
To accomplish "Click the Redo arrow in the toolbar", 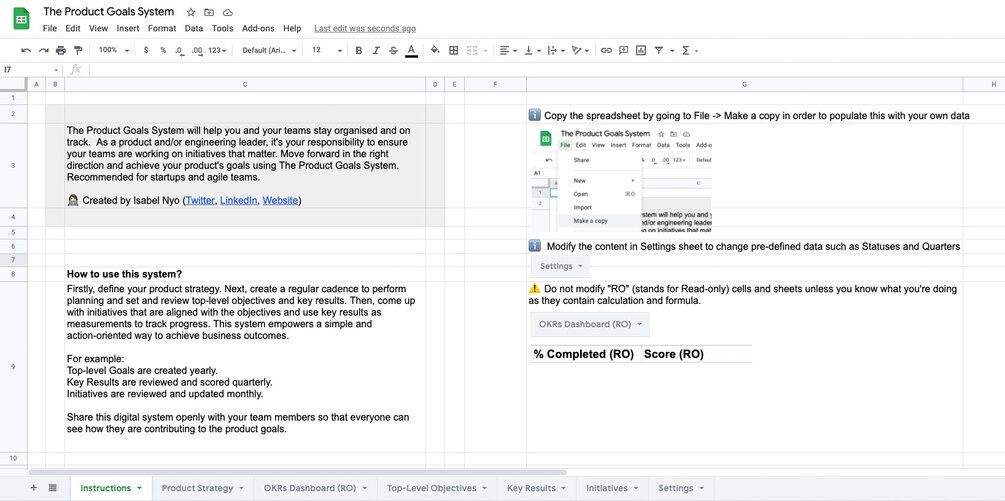I will coord(44,50).
